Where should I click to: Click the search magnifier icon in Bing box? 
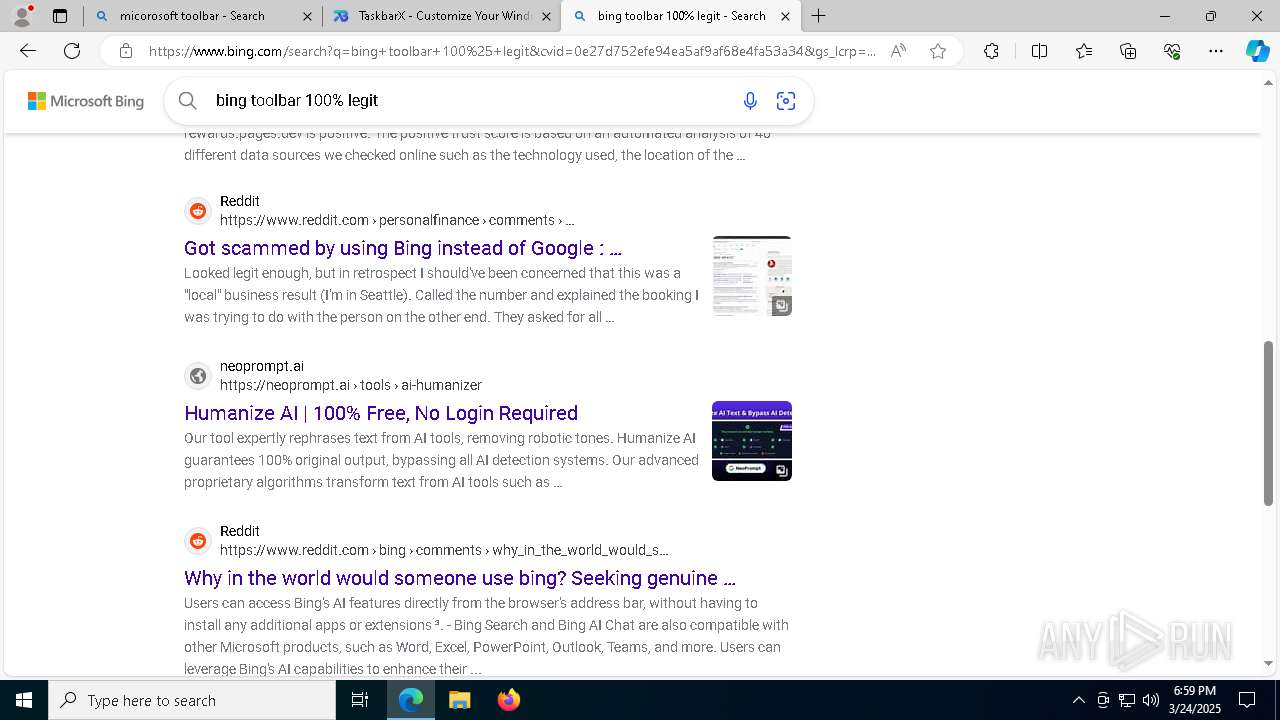pyautogui.click(x=187, y=100)
